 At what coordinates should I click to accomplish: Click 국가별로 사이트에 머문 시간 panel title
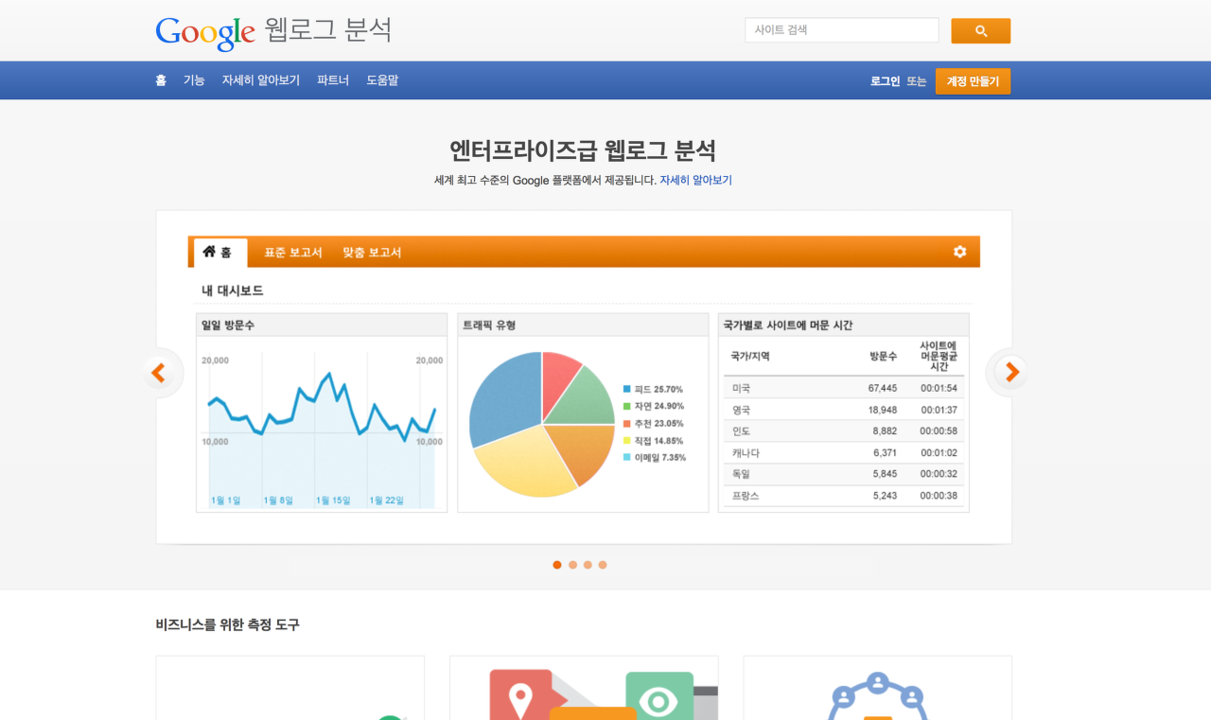(x=788, y=325)
